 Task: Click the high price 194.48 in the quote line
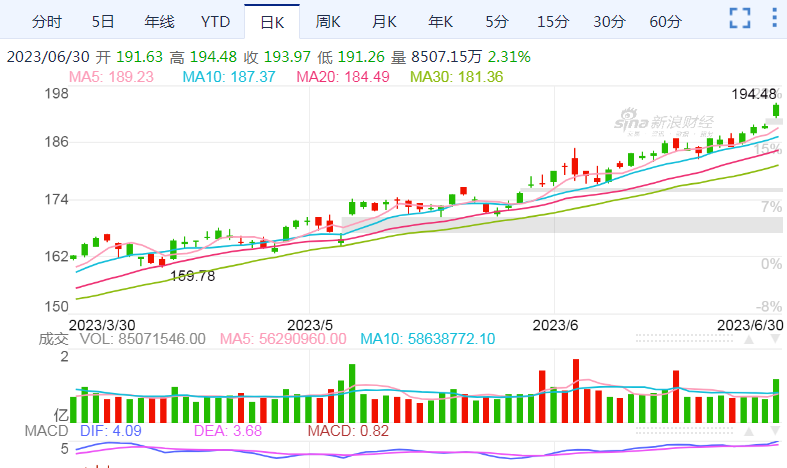pos(213,57)
